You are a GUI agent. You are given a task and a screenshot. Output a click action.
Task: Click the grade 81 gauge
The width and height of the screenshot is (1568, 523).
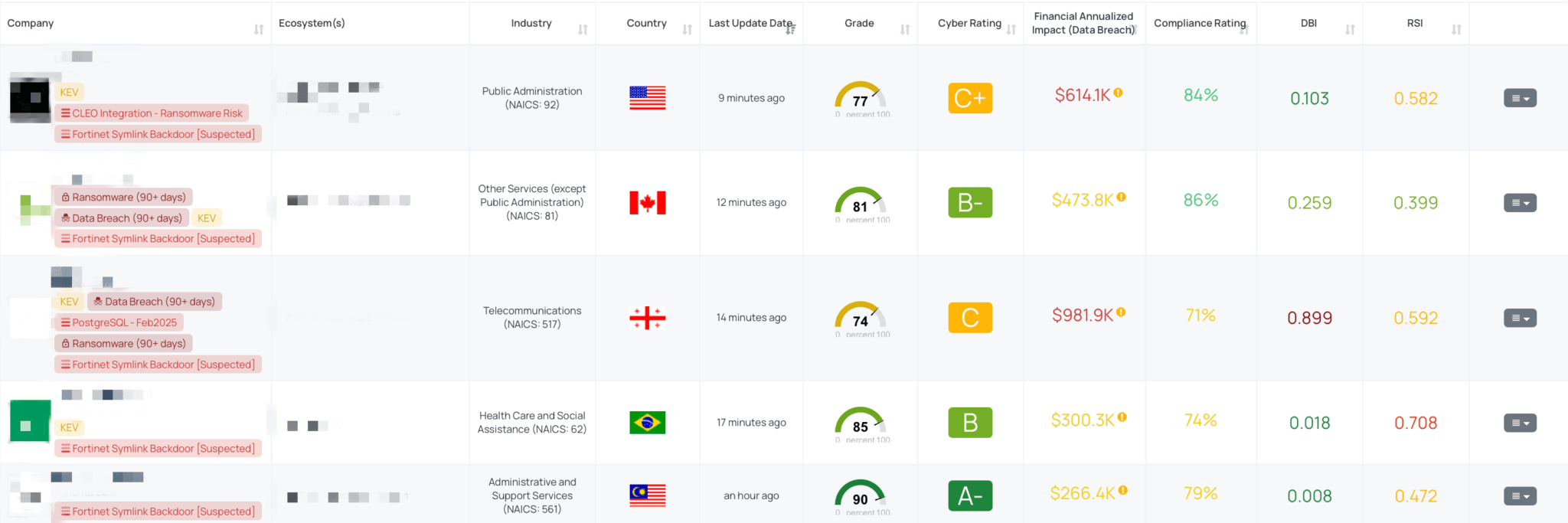(861, 203)
